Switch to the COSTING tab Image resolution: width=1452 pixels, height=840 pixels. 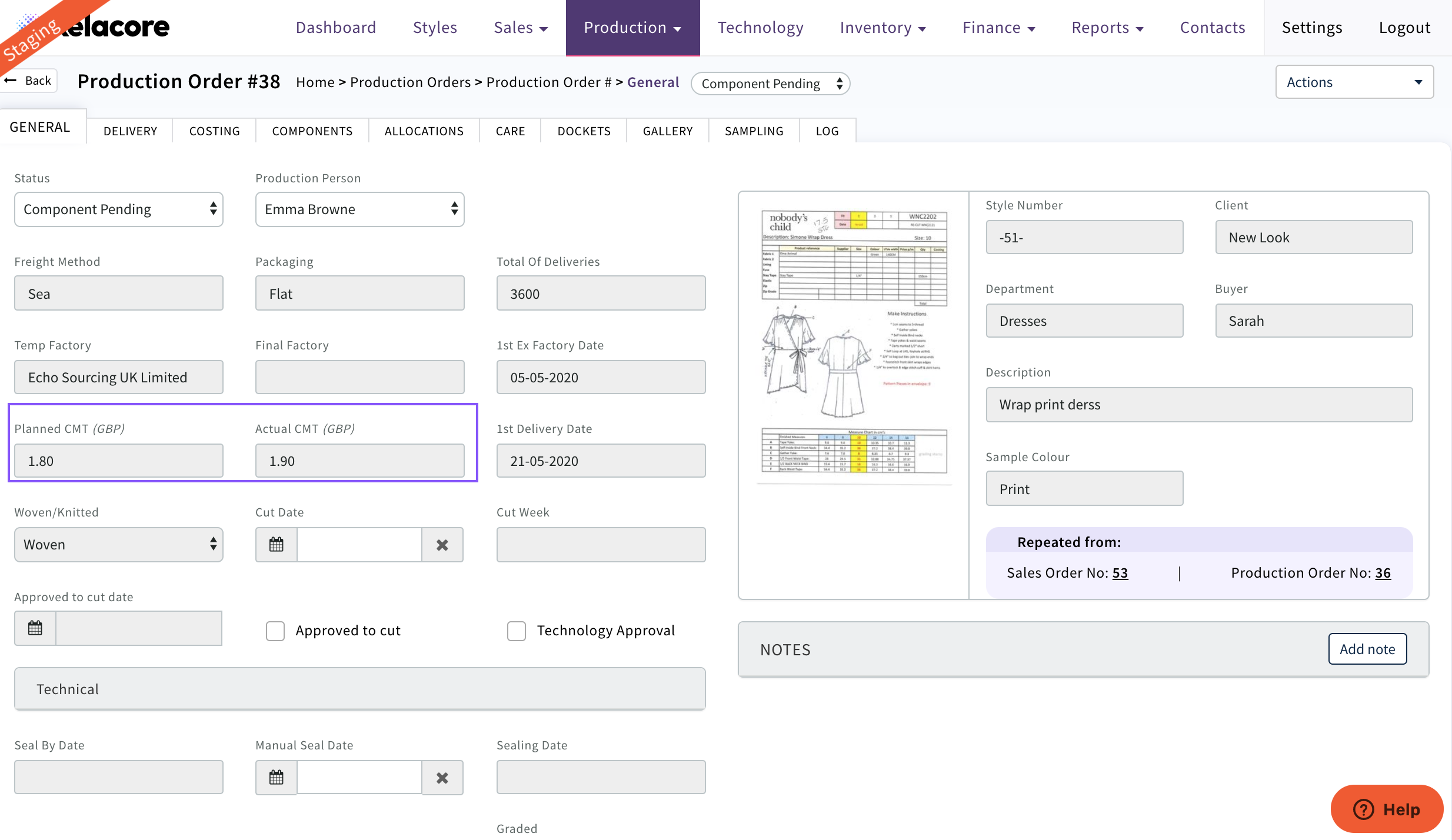tap(214, 131)
